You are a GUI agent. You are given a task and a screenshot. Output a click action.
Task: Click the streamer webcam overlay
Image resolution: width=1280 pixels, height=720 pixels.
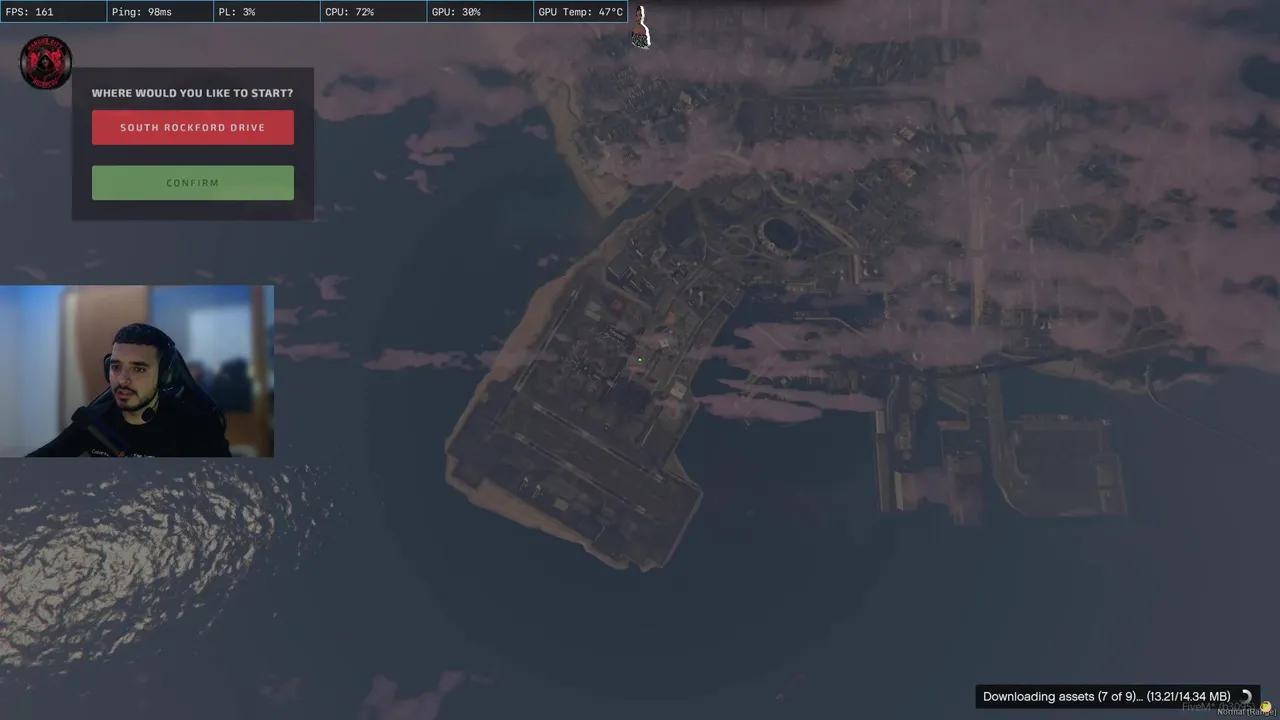point(137,371)
